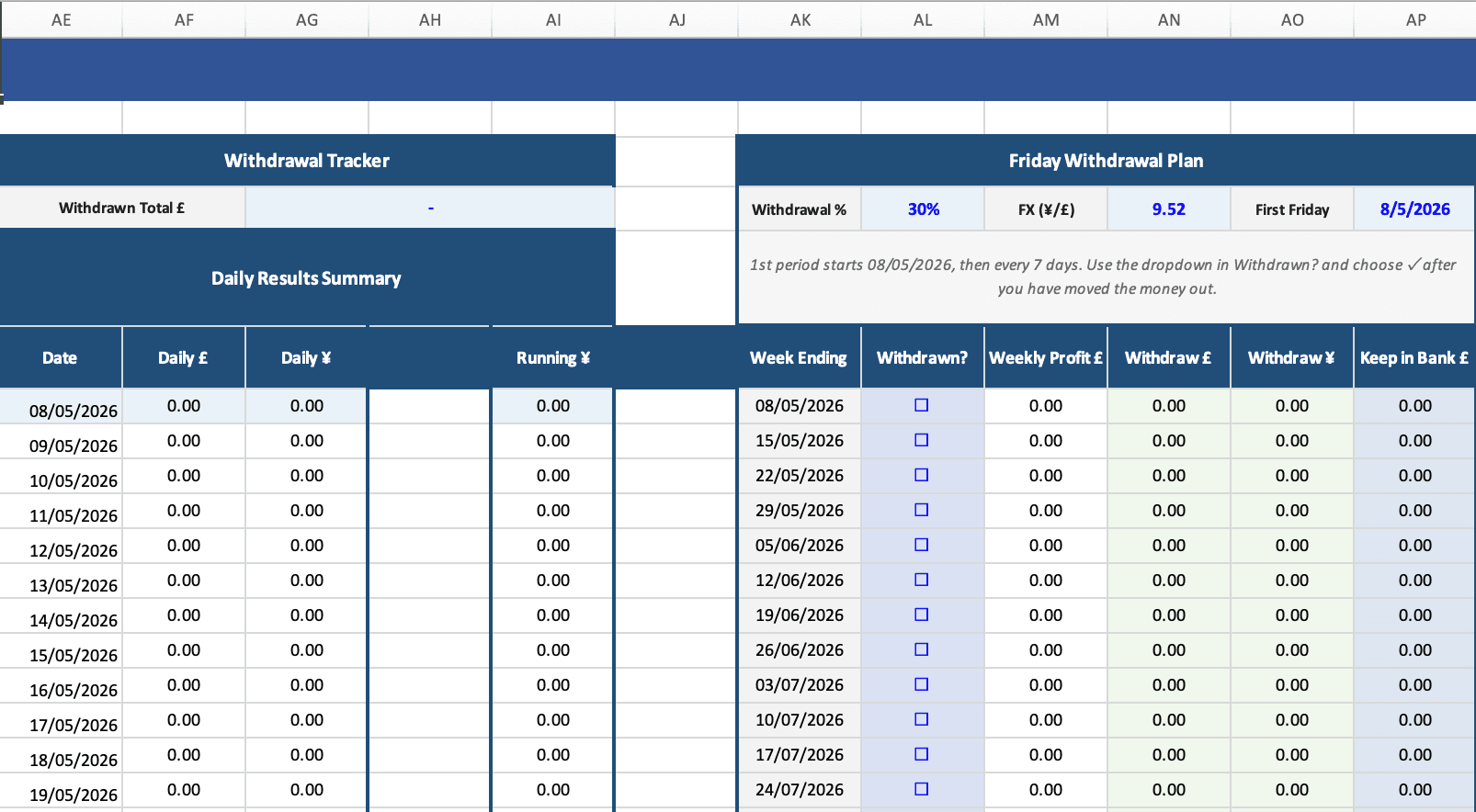The image size is (1476, 812).
Task: Select column AI header
Action: (553, 19)
